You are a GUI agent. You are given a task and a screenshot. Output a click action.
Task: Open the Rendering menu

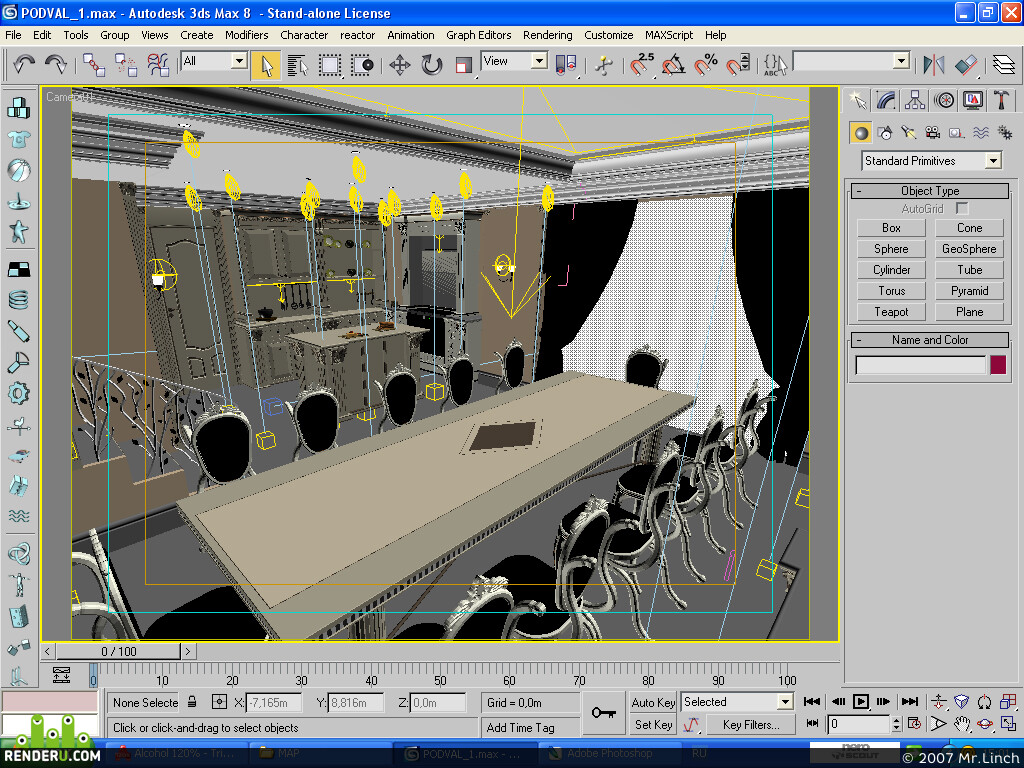click(547, 35)
